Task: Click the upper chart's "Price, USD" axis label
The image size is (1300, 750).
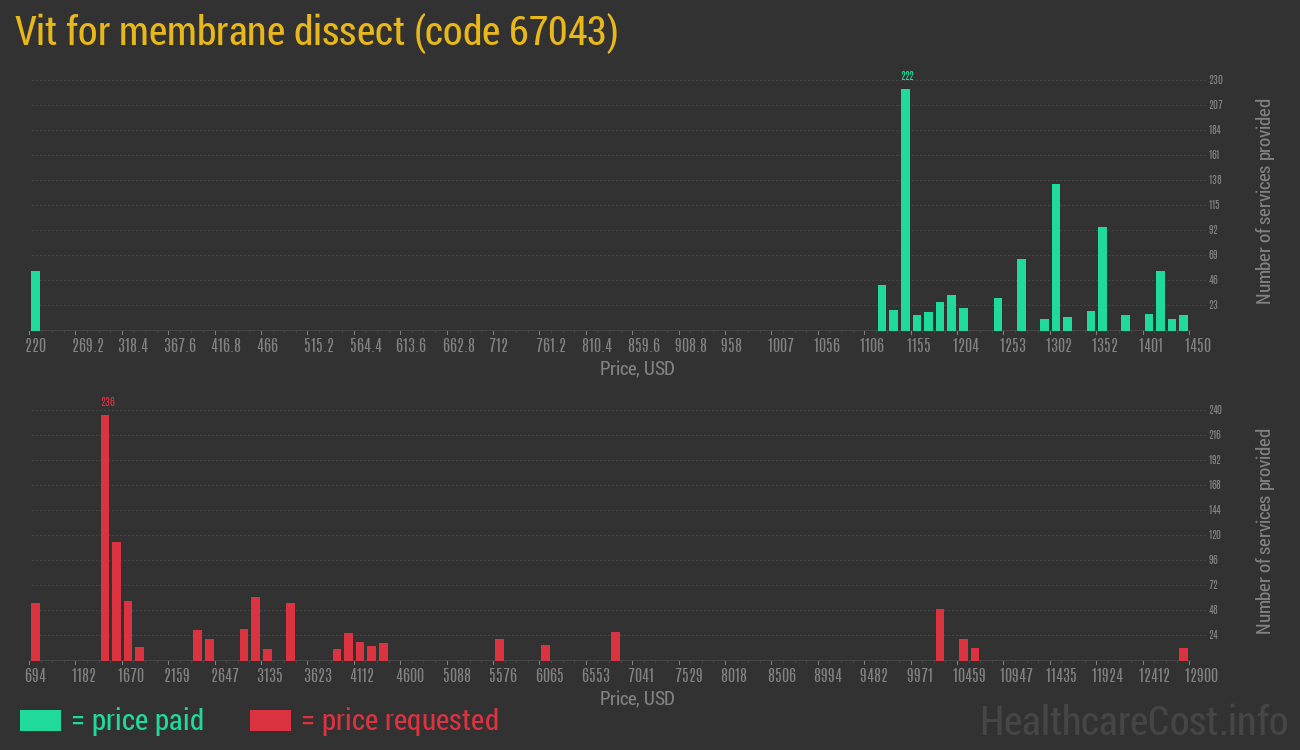Action: click(637, 368)
